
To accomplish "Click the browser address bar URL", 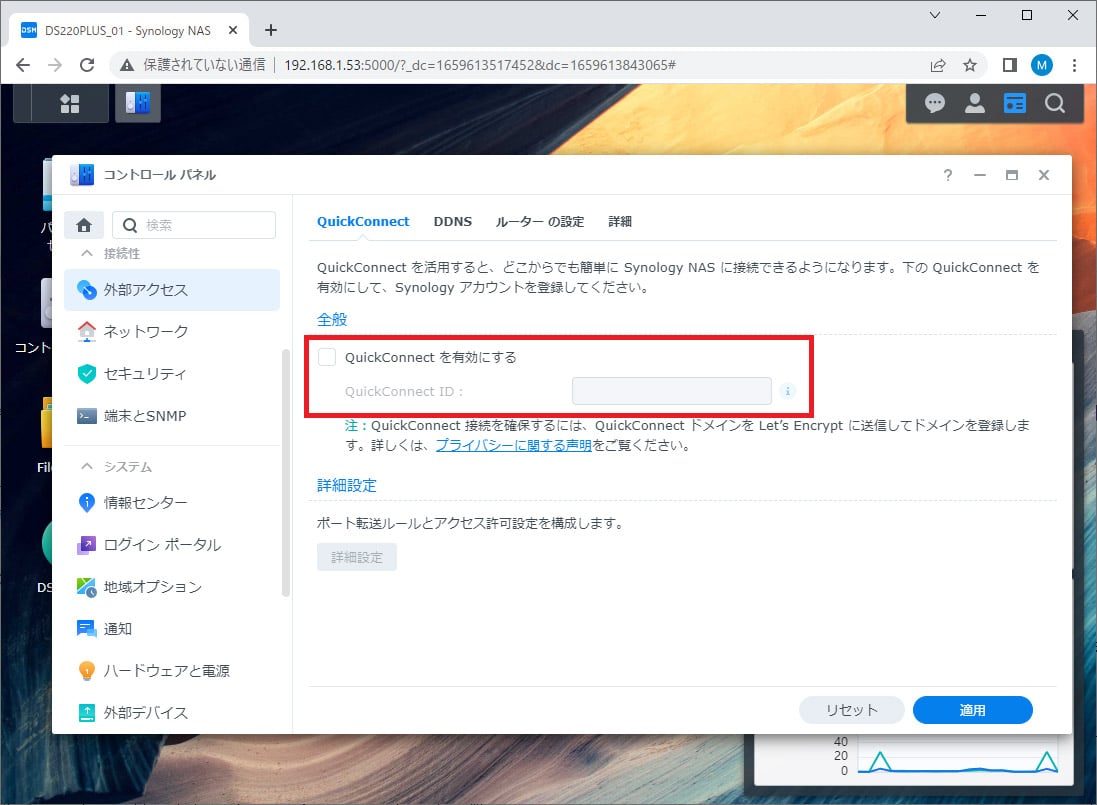I will tap(479, 65).
